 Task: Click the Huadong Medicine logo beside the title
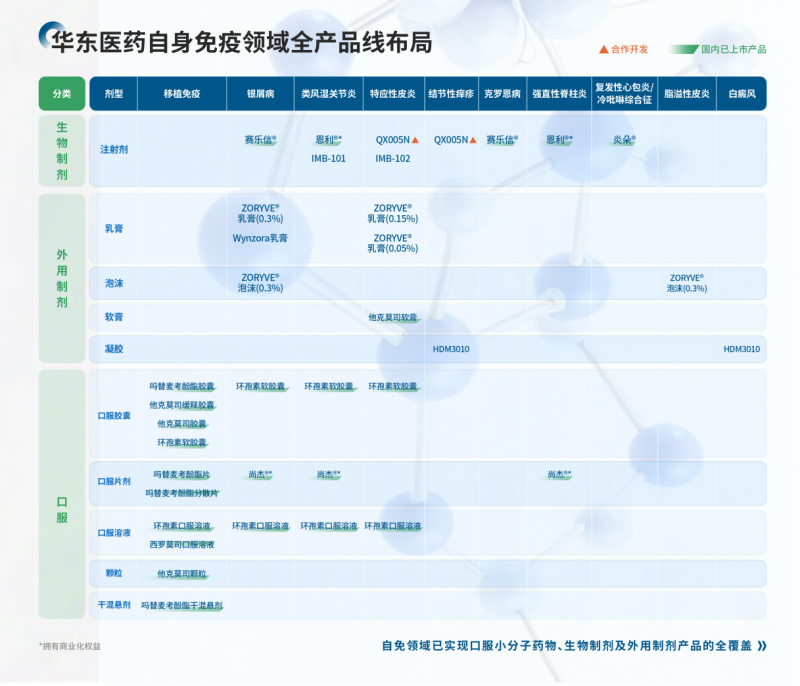point(51,35)
